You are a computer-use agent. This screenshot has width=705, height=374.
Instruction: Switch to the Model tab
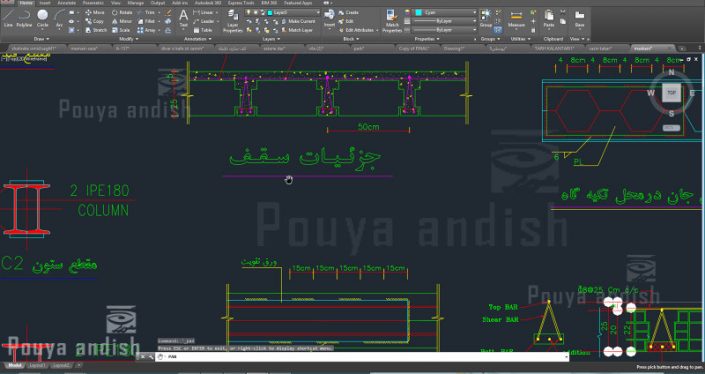point(14,366)
